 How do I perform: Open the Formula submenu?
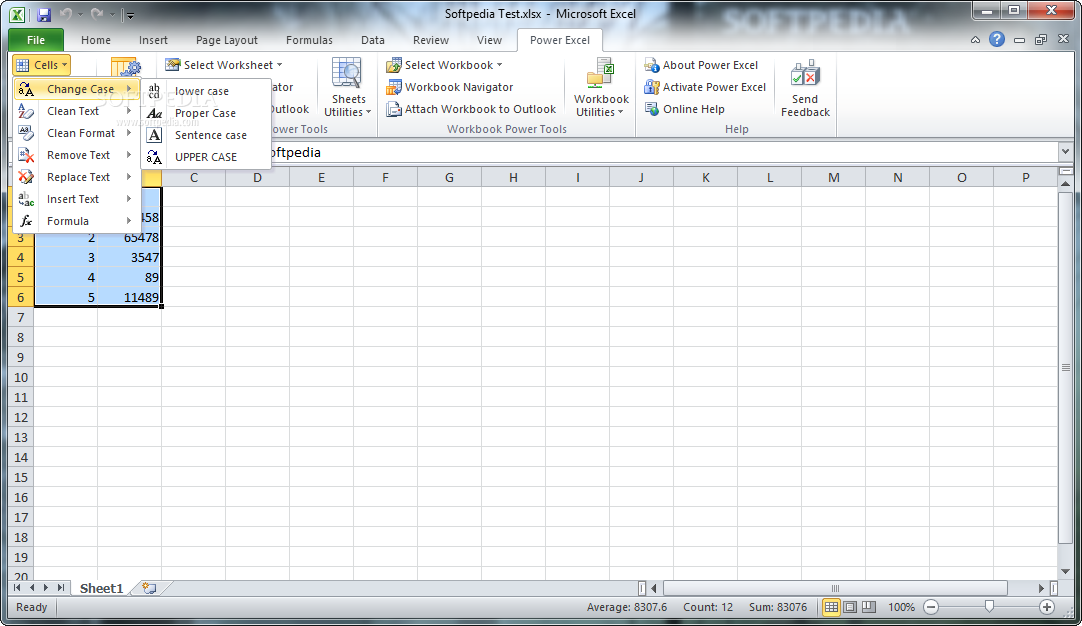pos(77,222)
